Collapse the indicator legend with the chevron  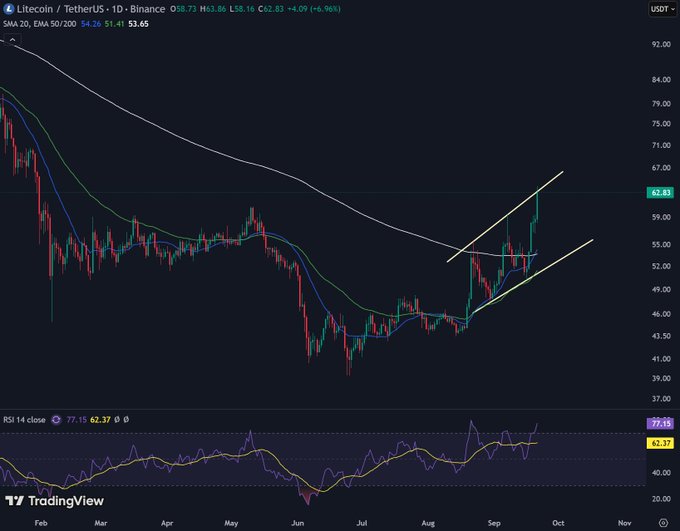coord(13,40)
